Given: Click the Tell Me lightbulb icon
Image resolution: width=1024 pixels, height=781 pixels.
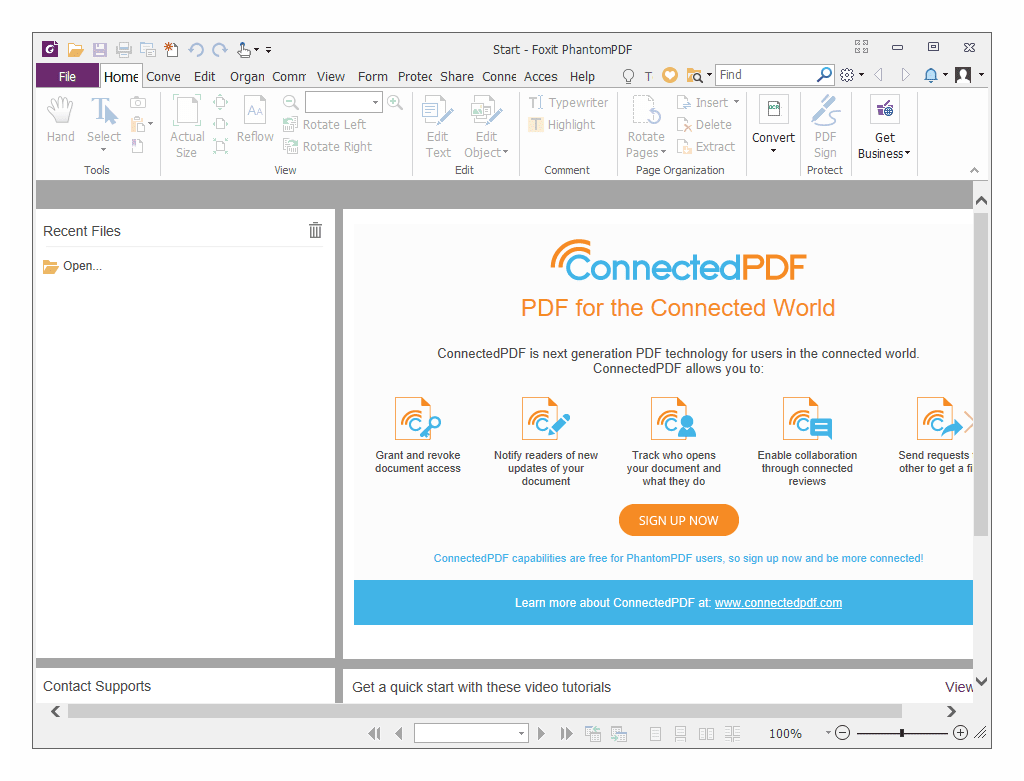Looking at the screenshot, I should [628, 76].
